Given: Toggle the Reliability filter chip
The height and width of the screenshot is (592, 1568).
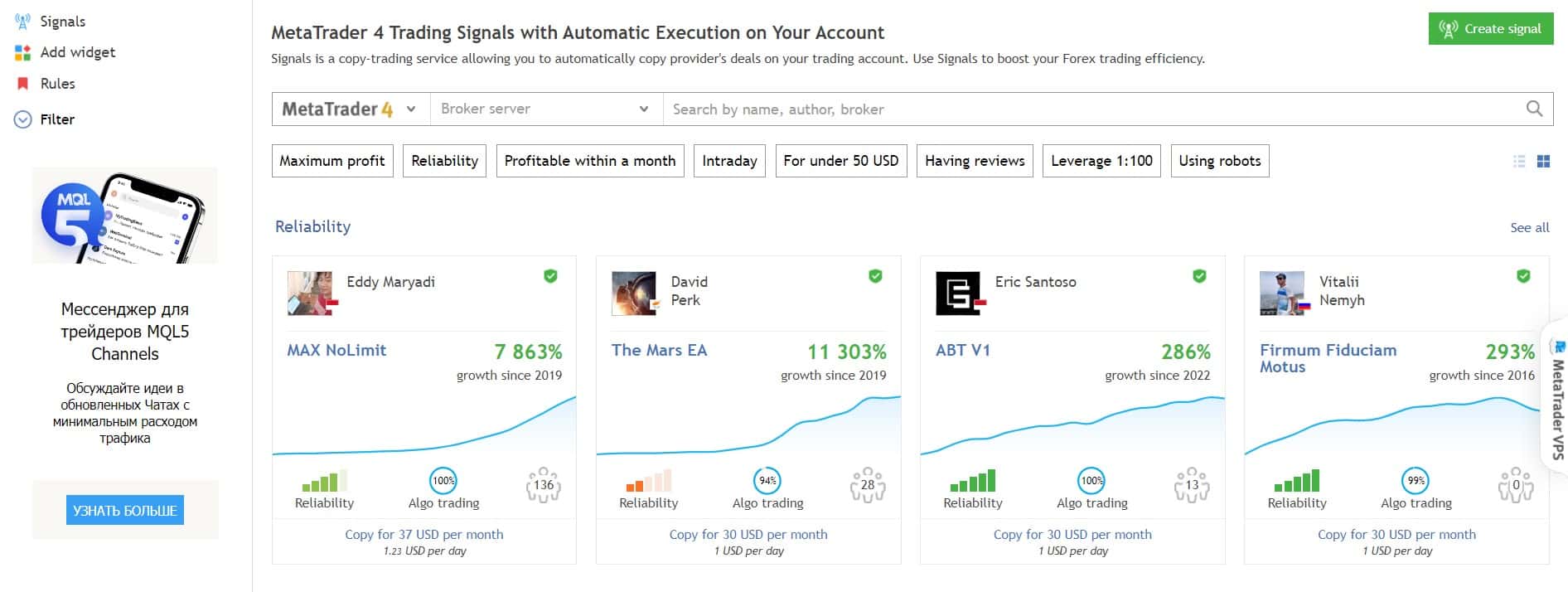Looking at the screenshot, I should click(444, 161).
